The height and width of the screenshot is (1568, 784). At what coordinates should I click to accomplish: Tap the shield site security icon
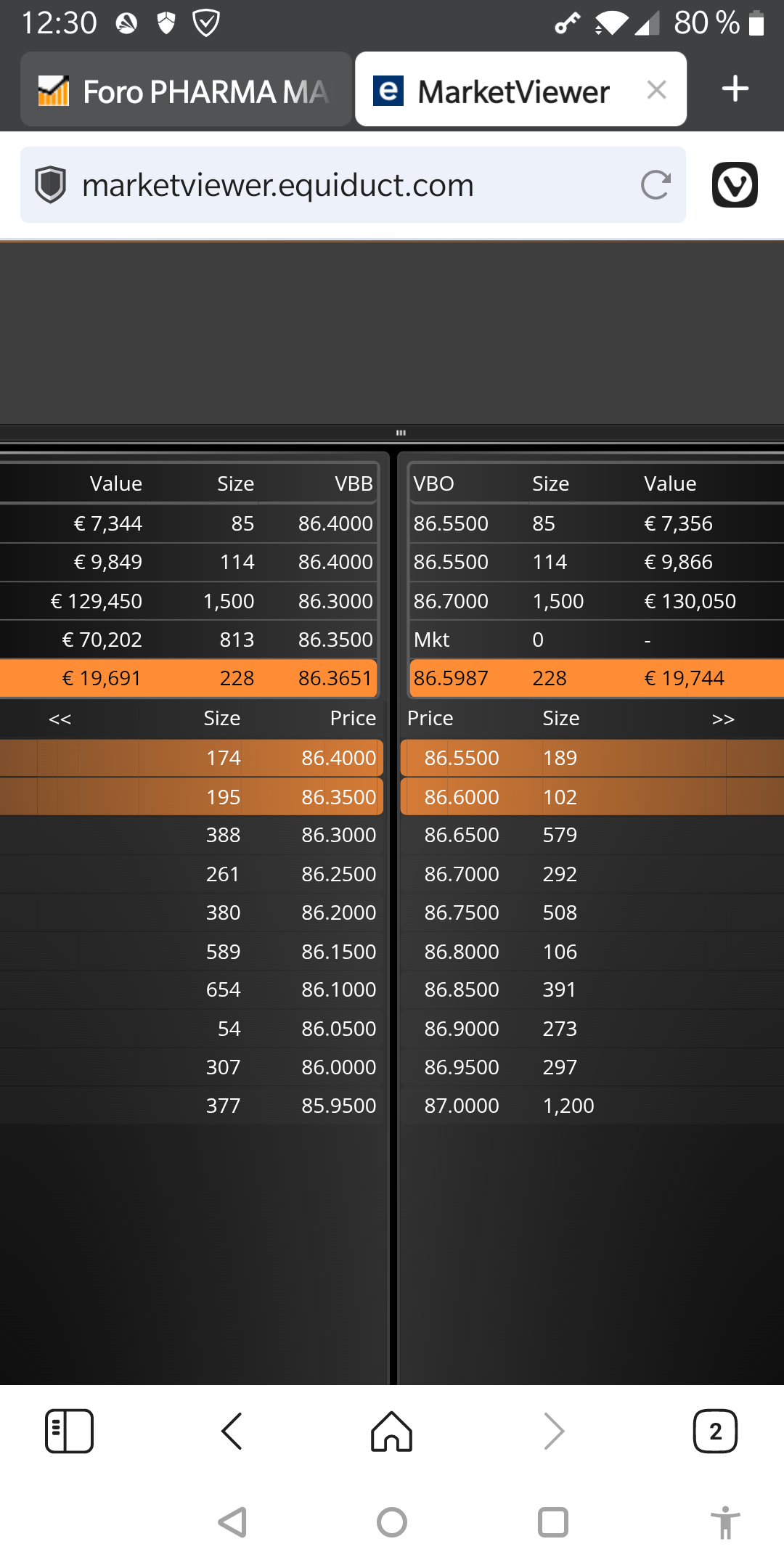pos(51,185)
